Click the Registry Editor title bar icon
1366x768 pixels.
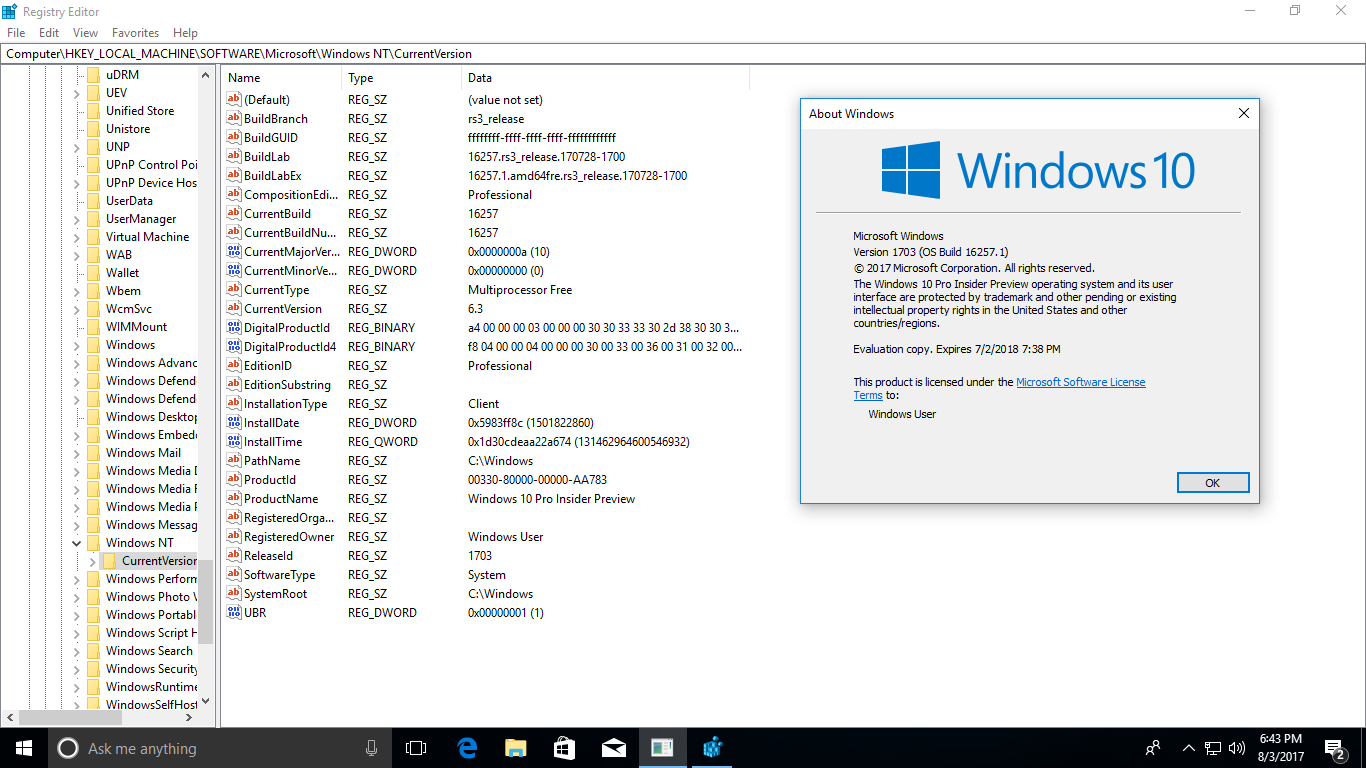tap(10, 11)
